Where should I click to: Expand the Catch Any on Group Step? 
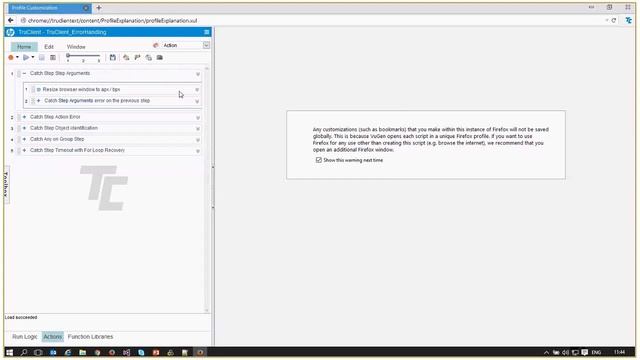24,139
